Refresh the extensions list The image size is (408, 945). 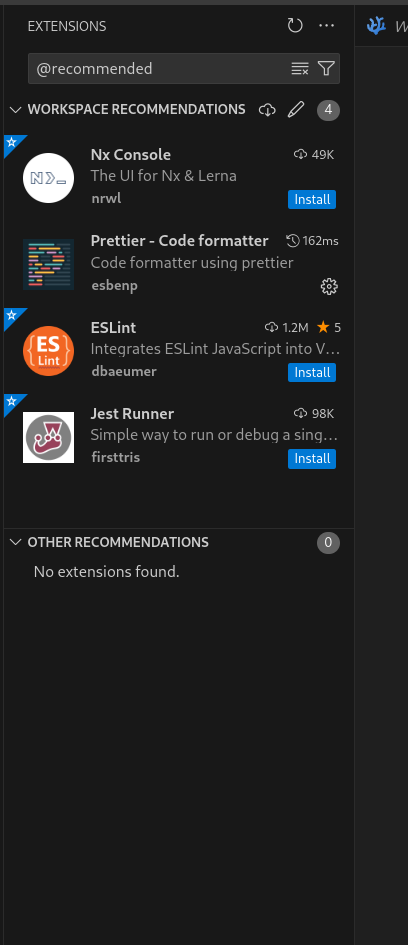pos(295,25)
